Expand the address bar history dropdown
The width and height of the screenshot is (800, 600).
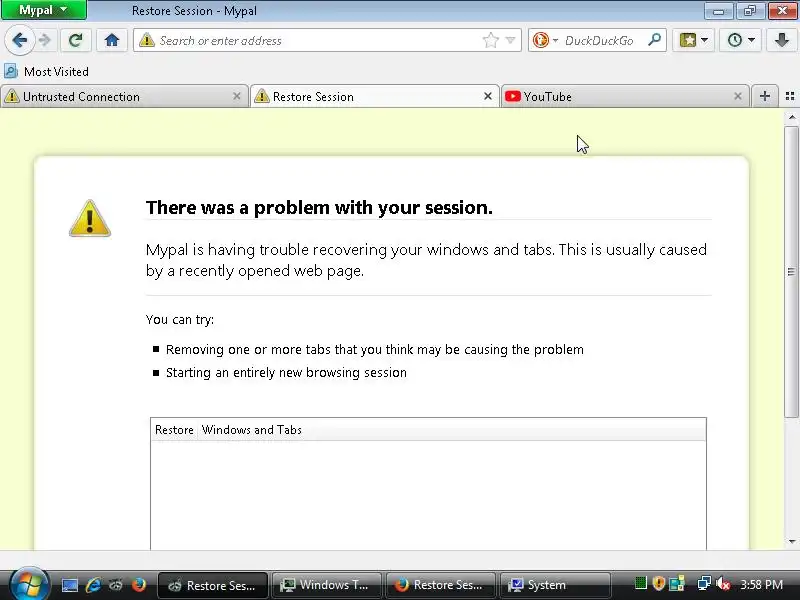[x=510, y=40]
